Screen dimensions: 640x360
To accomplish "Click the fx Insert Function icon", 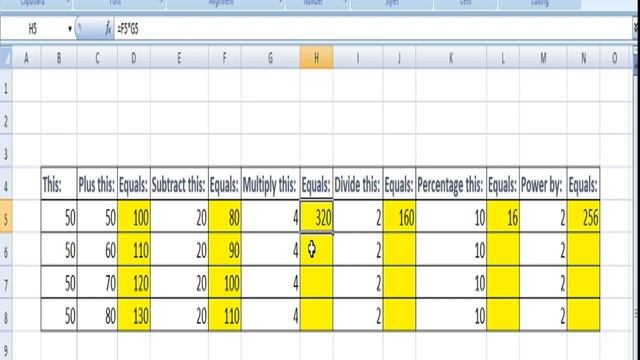I will point(108,29).
